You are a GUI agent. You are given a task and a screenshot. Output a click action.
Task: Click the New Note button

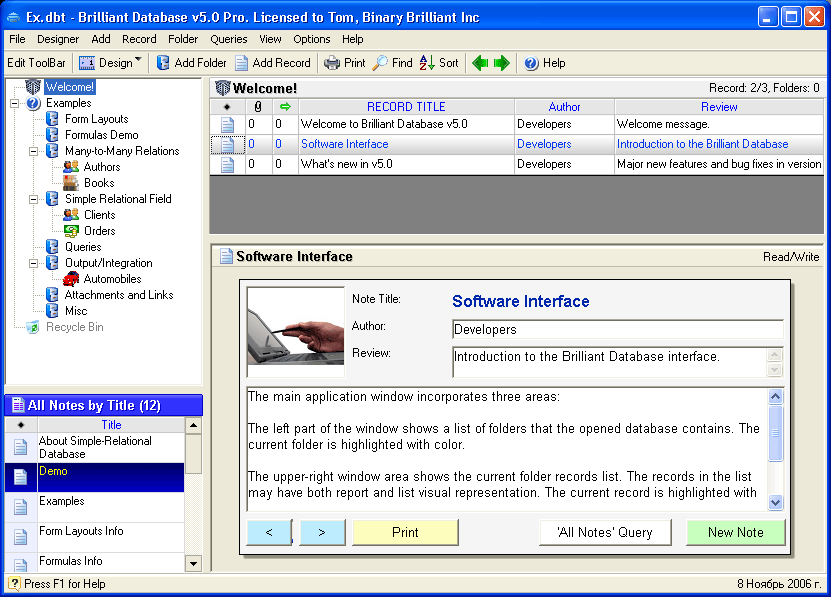pyautogui.click(x=736, y=533)
